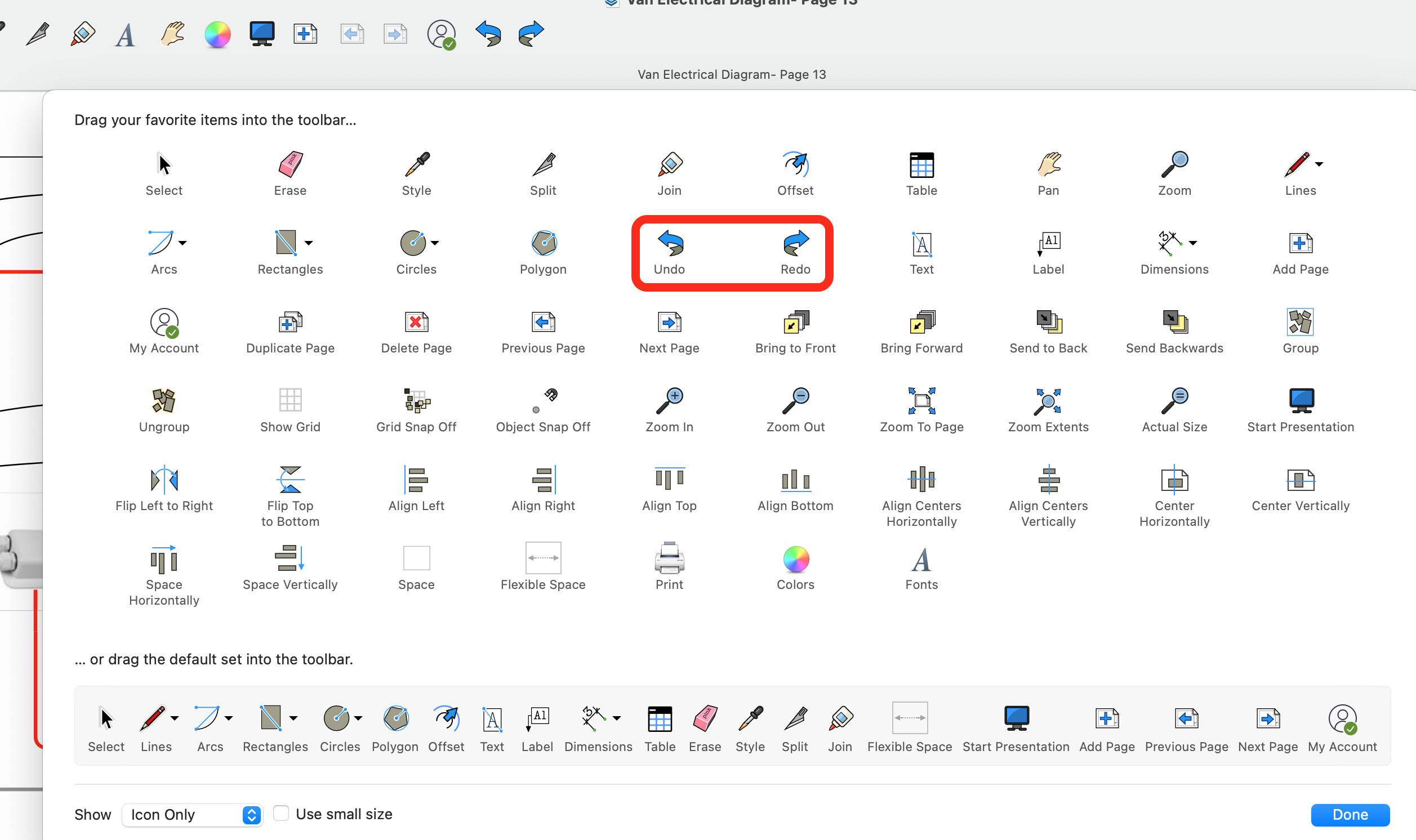Open Circles dropdown in the default set
This screenshot has height=840, width=1416.
[x=358, y=718]
